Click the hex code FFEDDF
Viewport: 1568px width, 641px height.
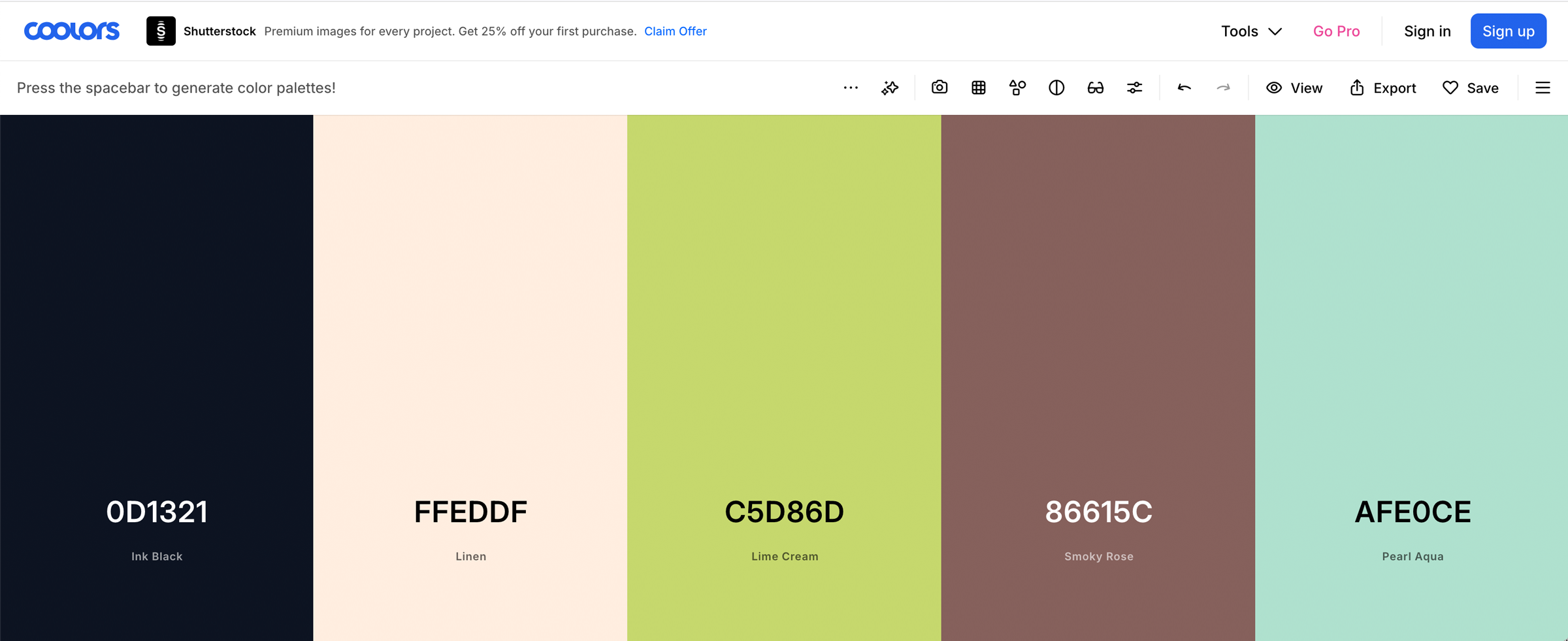tap(470, 512)
